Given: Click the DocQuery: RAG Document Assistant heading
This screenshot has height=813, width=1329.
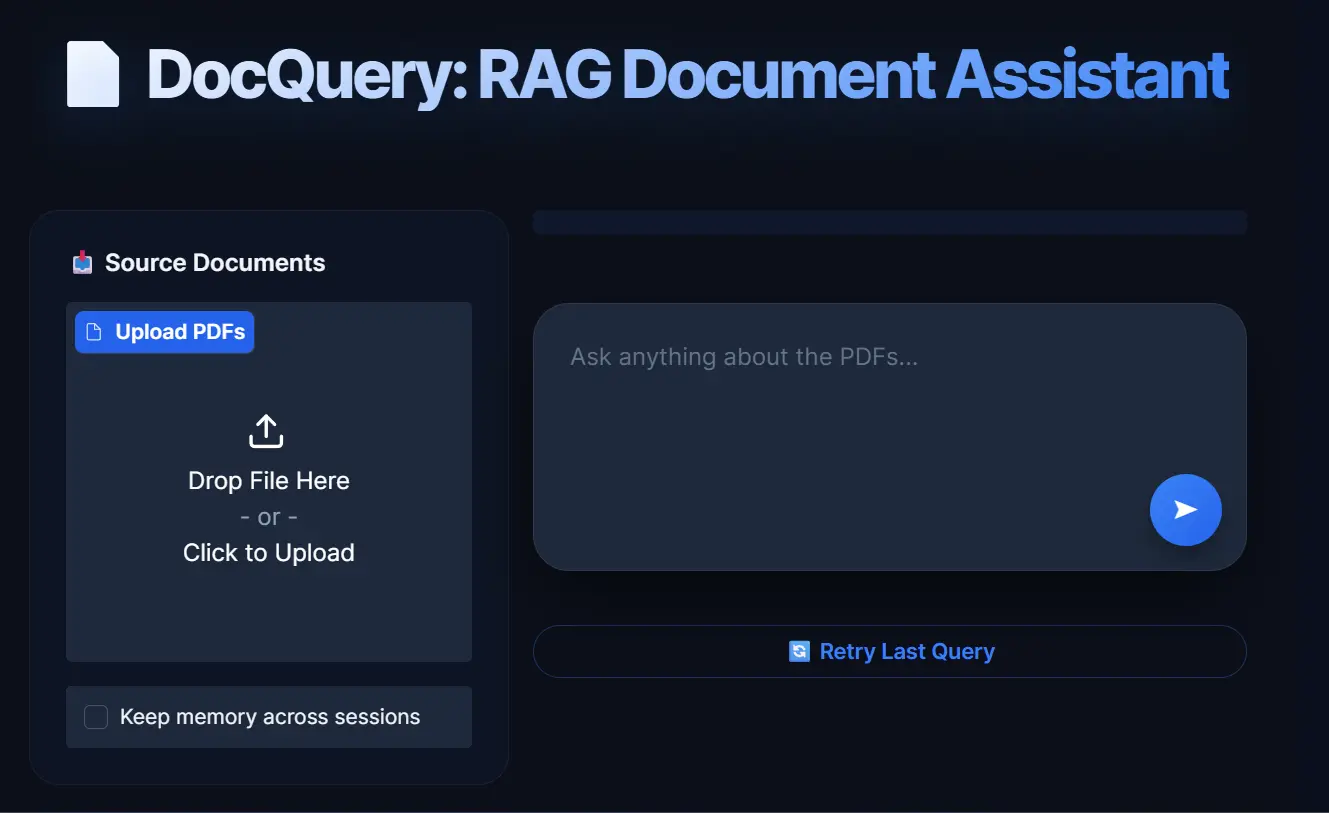Looking at the screenshot, I should tap(686, 74).
